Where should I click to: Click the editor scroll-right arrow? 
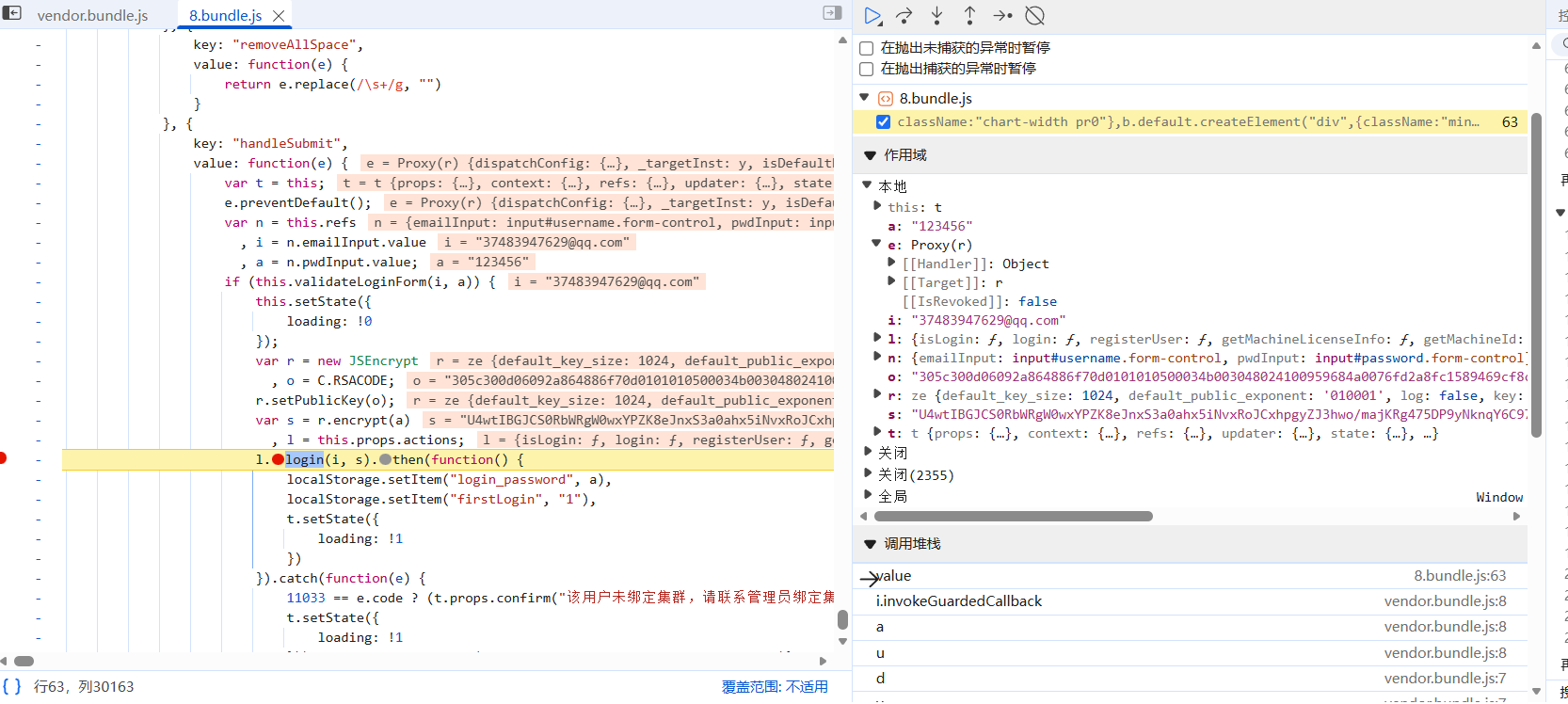pos(824,661)
